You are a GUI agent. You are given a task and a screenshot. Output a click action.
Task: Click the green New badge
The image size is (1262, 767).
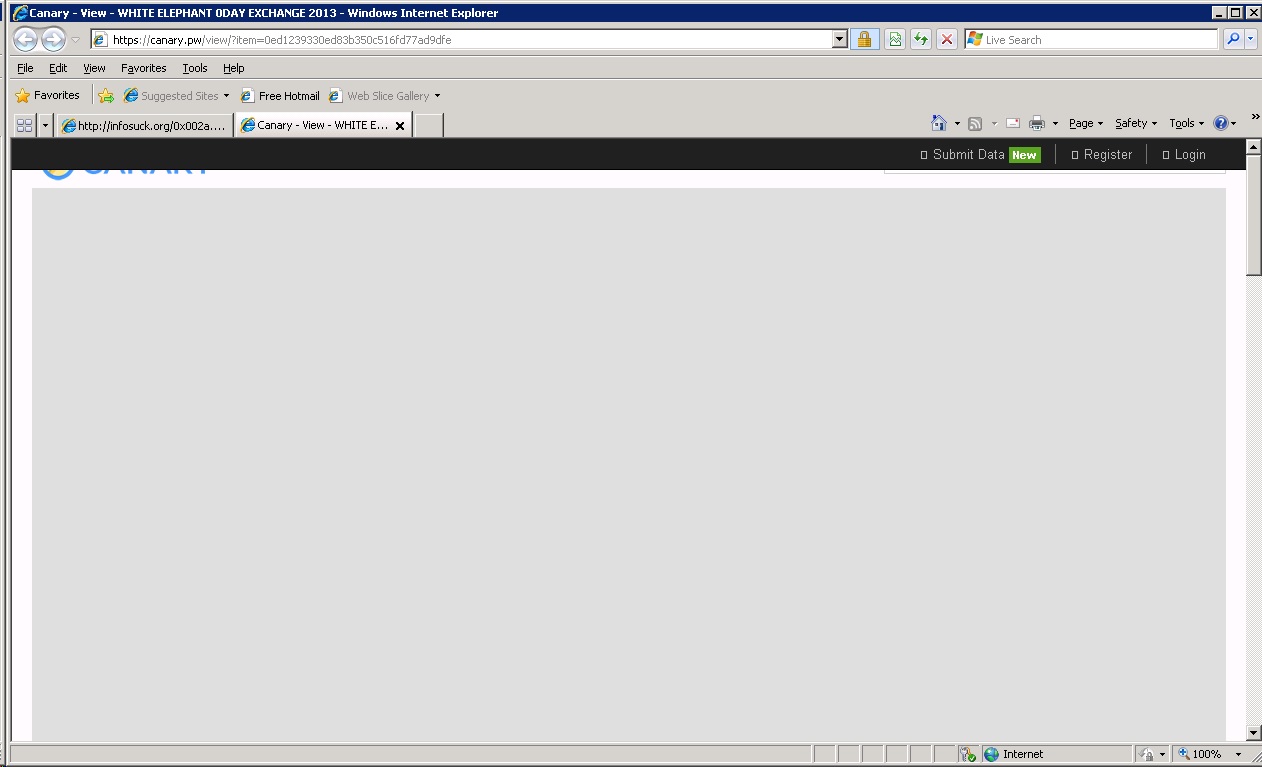[1024, 155]
